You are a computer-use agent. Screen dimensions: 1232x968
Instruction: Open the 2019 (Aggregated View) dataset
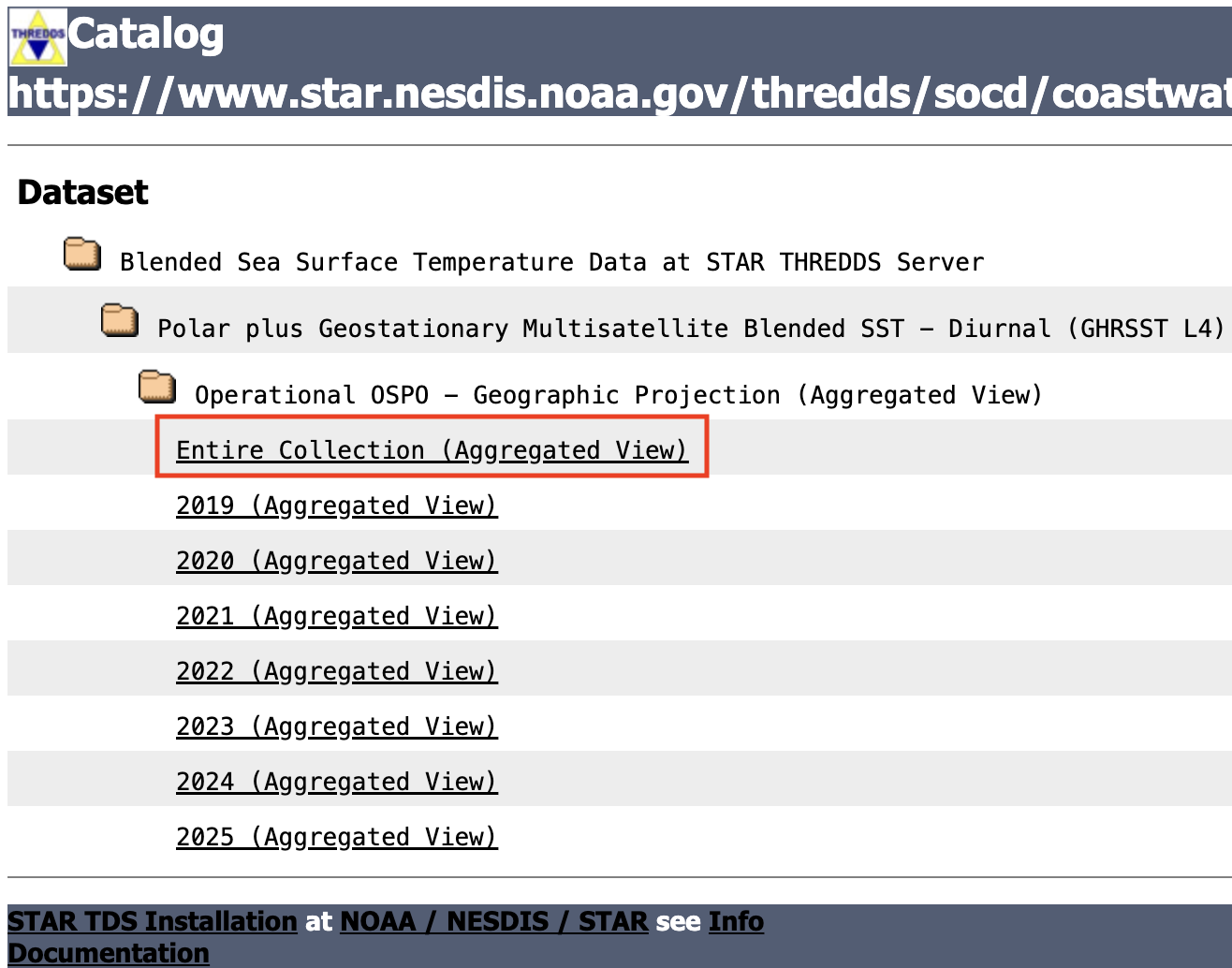click(337, 506)
